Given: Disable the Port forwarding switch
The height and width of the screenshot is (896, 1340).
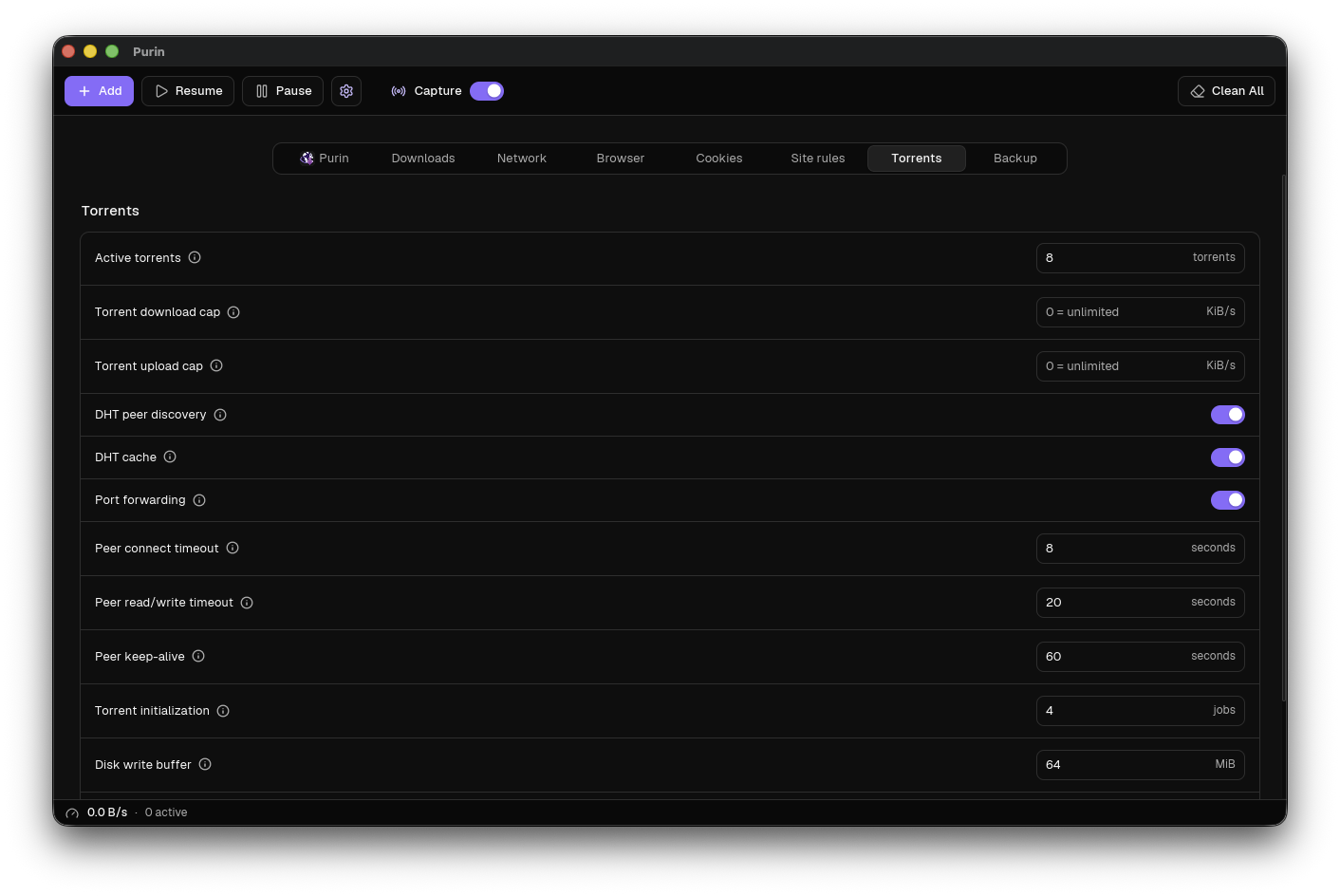Looking at the screenshot, I should point(1228,500).
